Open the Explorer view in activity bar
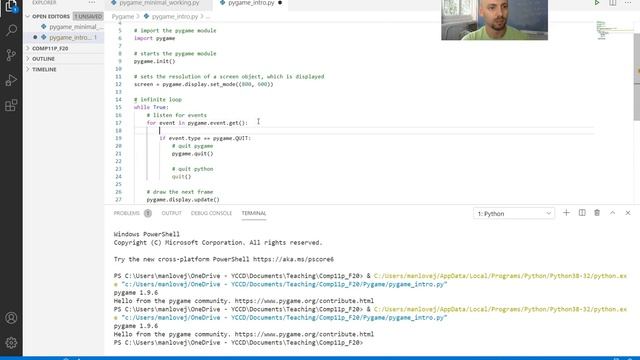The height and width of the screenshot is (360, 640). [11, 6]
